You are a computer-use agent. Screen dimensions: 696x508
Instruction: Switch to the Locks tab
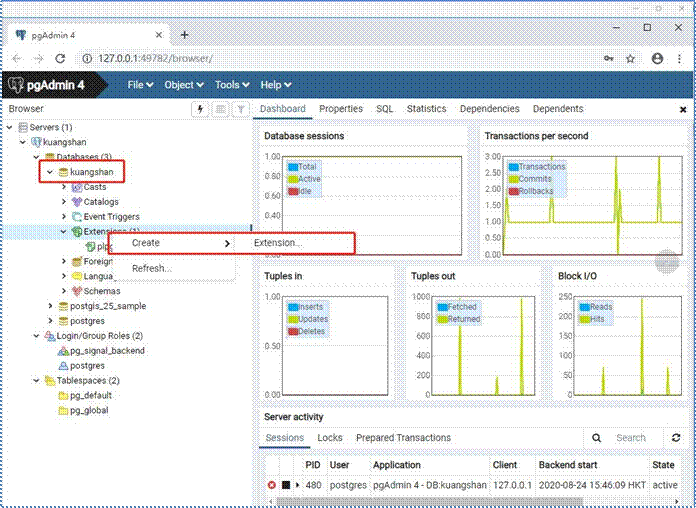330,438
